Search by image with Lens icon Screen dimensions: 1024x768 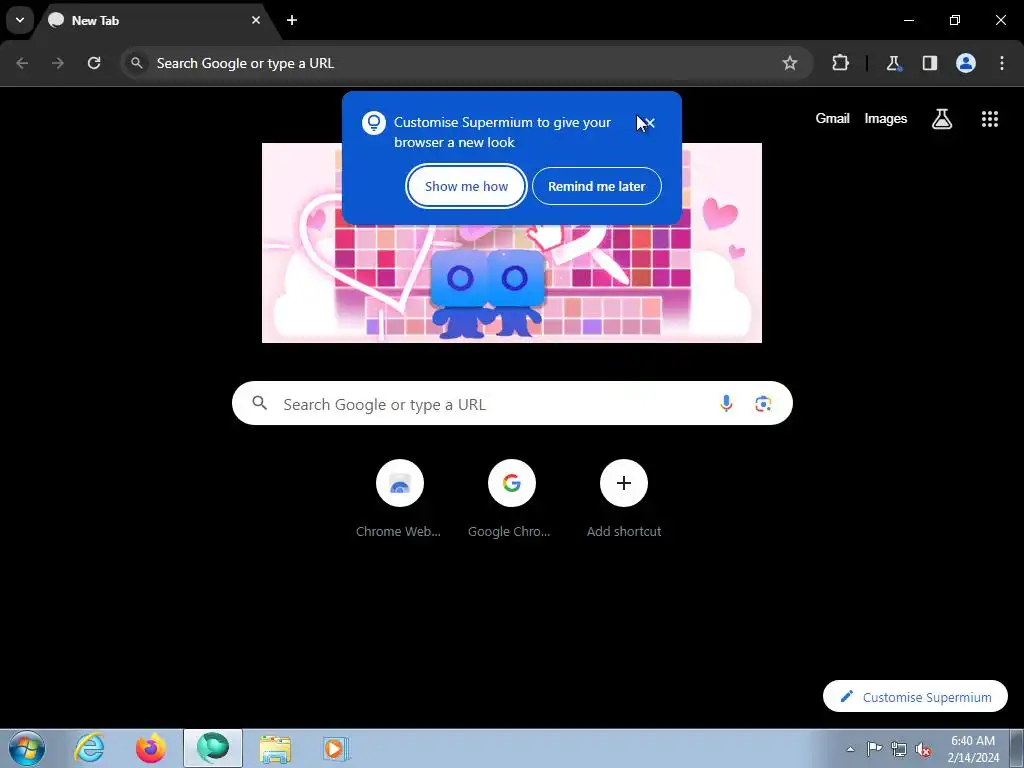[x=763, y=404]
